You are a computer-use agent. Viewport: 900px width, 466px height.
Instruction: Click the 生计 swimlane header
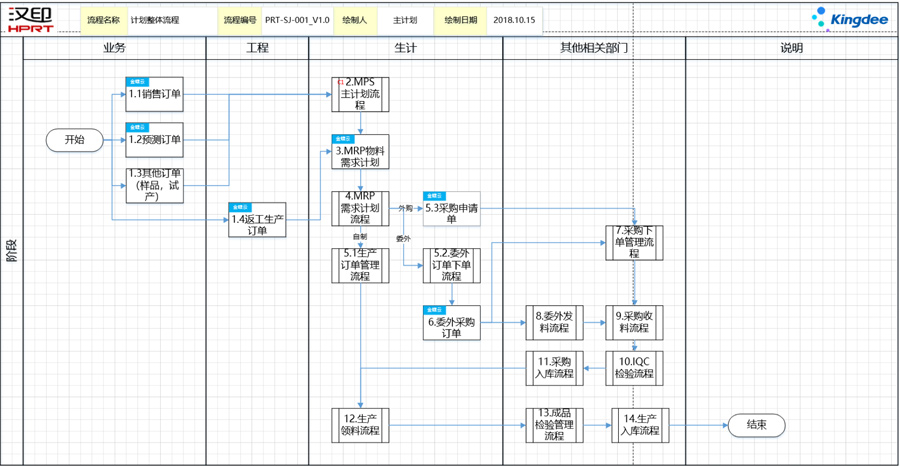405,48
